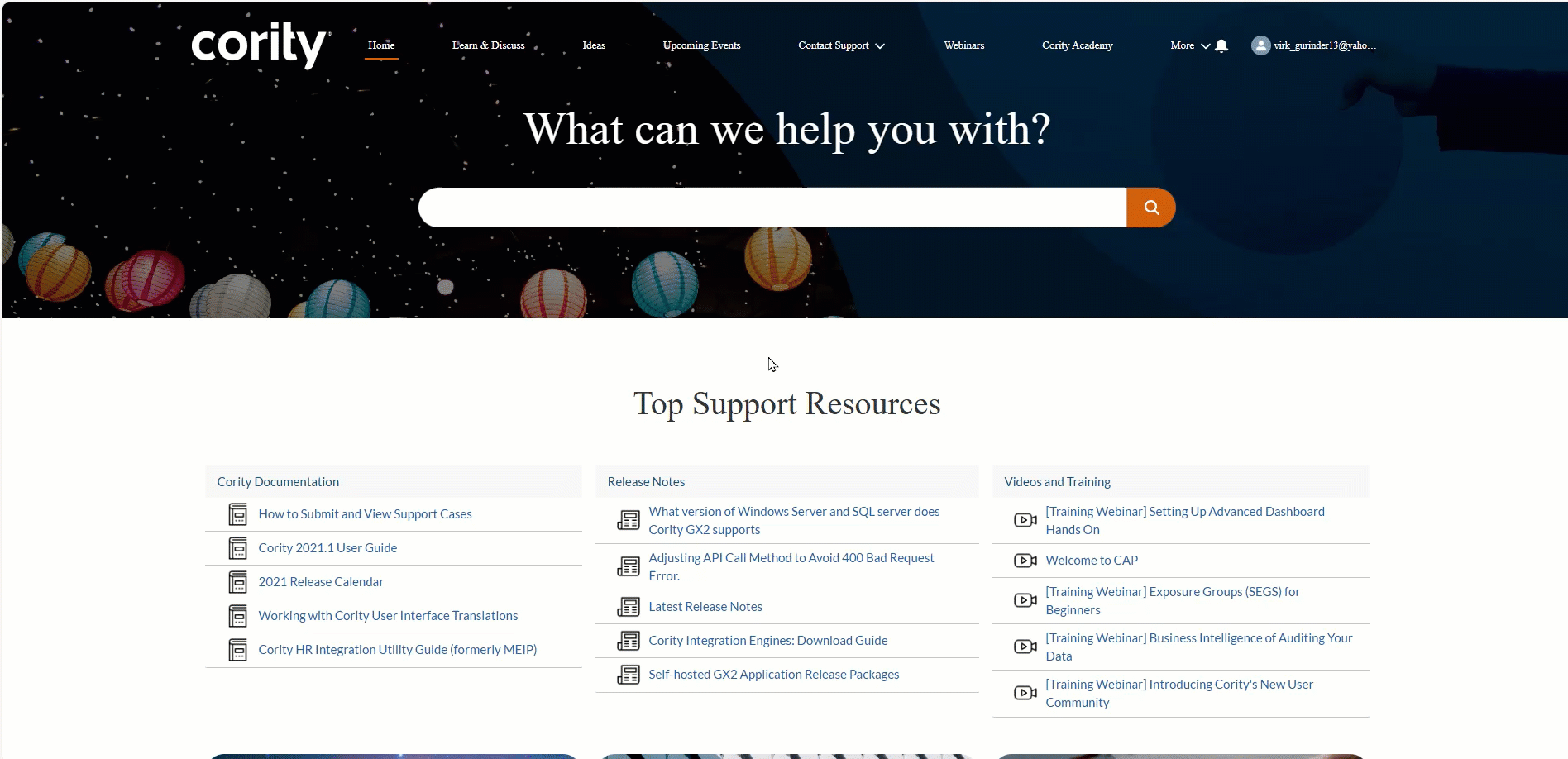Image resolution: width=1568 pixels, height=759 pixels.
Task: Expand the Contact Support dropdown menu
Action: tap(841, 45)
